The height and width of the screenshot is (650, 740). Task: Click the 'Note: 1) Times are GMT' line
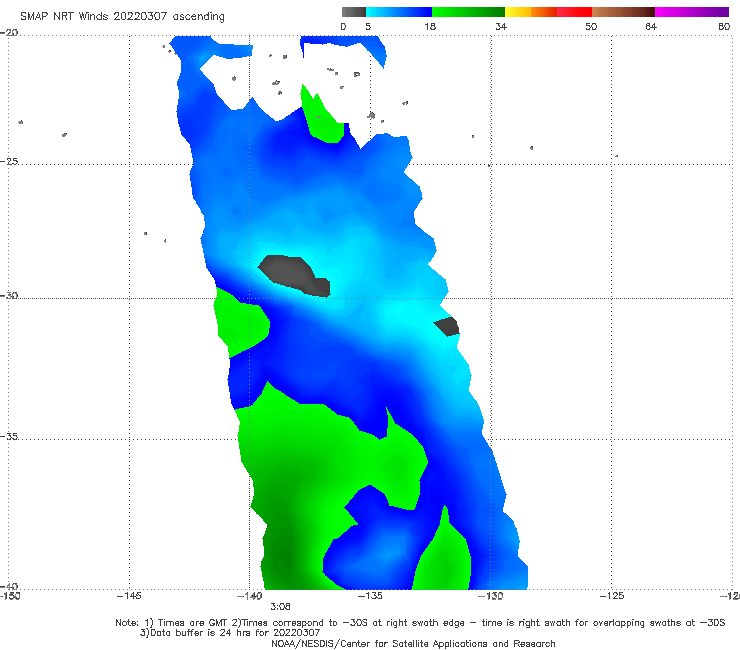tap(420, 623)
